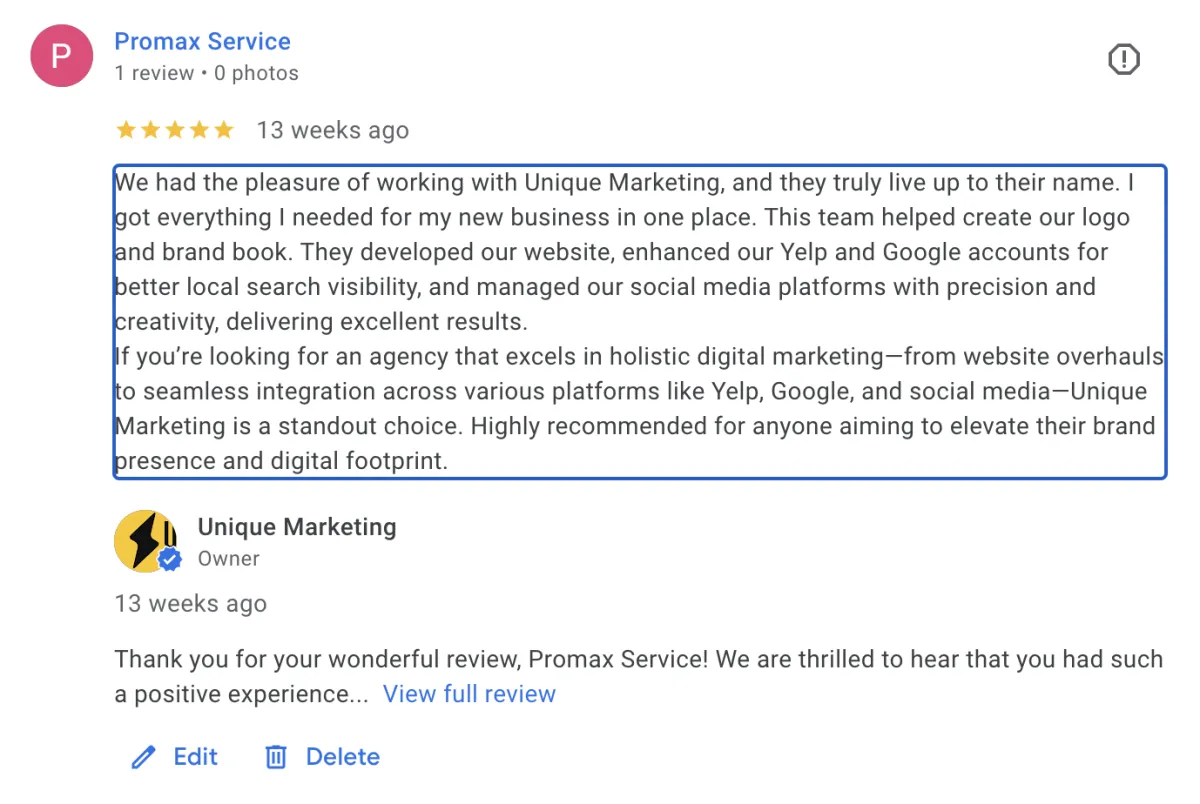Click the pencil icon beside Edit
This screenshot has width=1200, height=804.
pos(144,757)
